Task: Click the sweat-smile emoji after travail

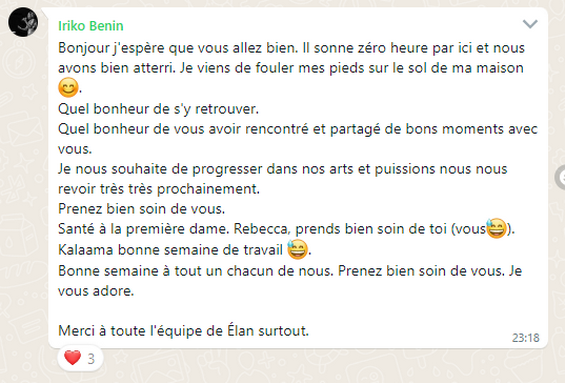Action: pyautogui.click(x=297, y=249)
